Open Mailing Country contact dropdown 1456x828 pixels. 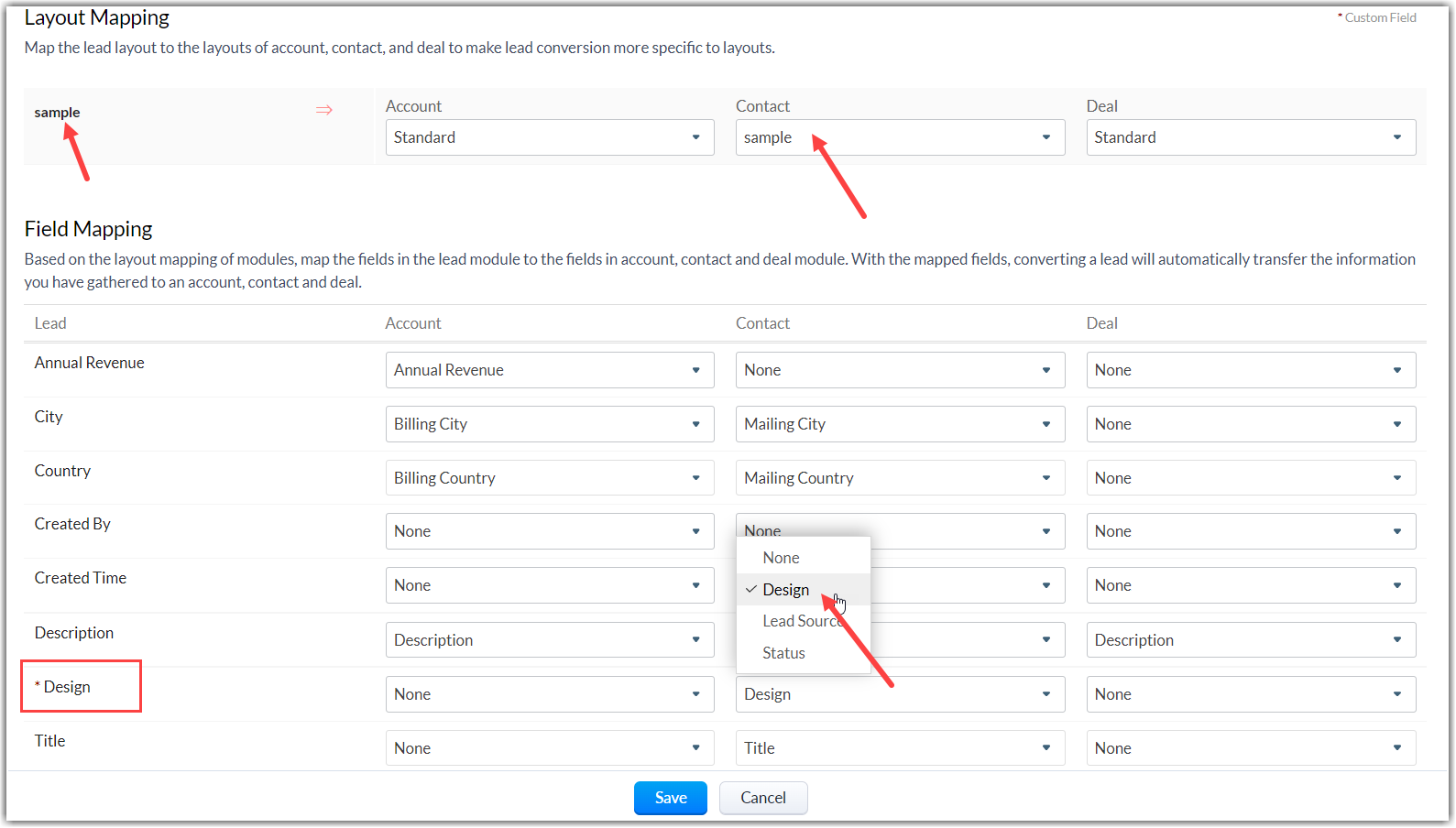pyautogui.click(x=899, y=478)
